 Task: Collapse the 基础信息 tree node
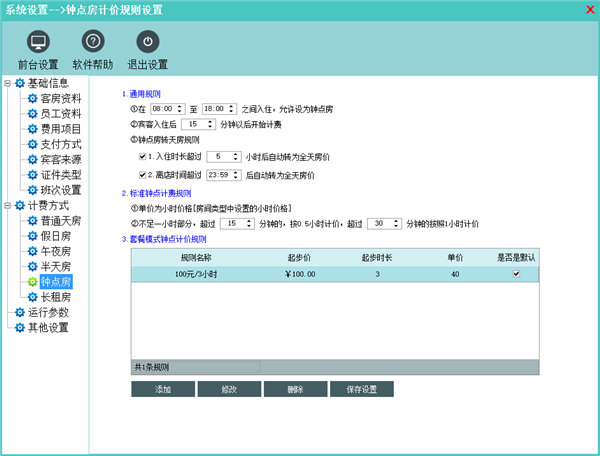pyautogui.click(x=7, y=84)
